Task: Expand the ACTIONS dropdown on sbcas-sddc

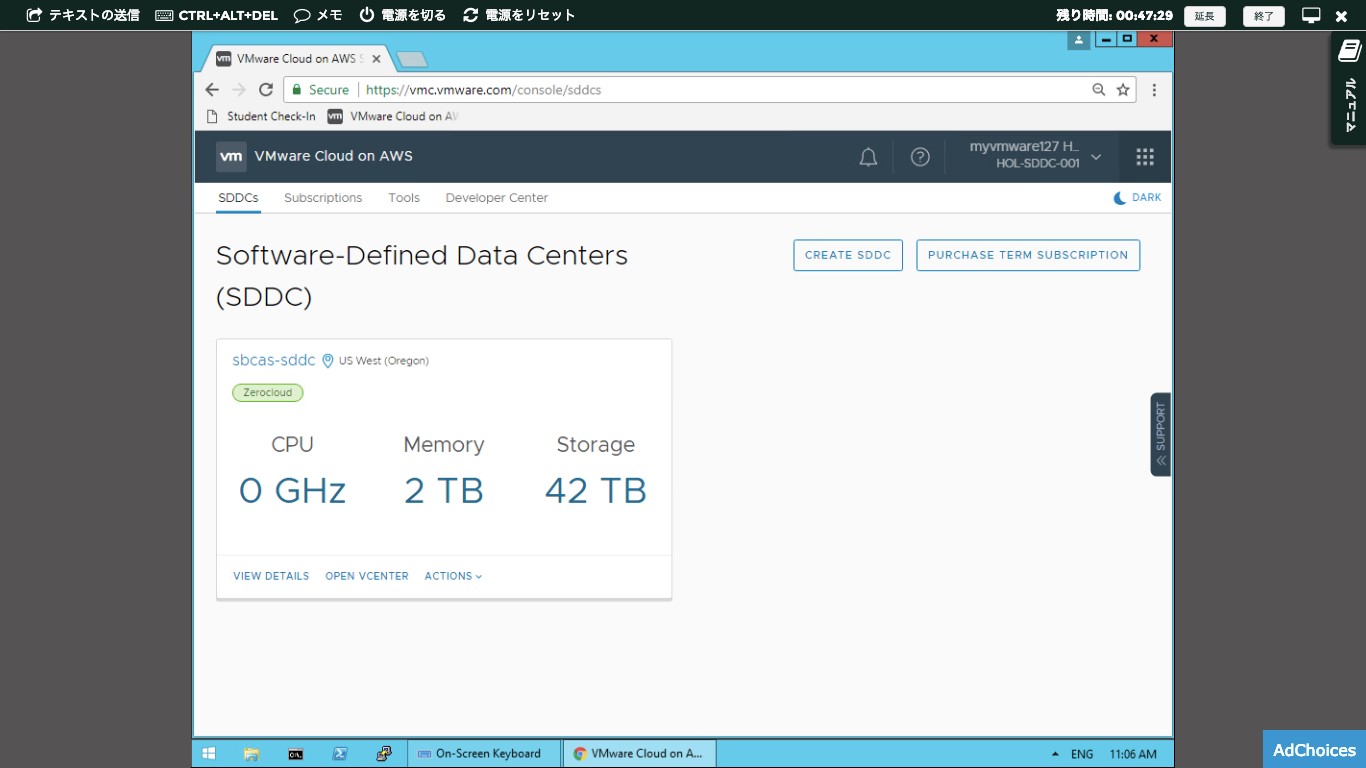Action: tap(453, 576)
